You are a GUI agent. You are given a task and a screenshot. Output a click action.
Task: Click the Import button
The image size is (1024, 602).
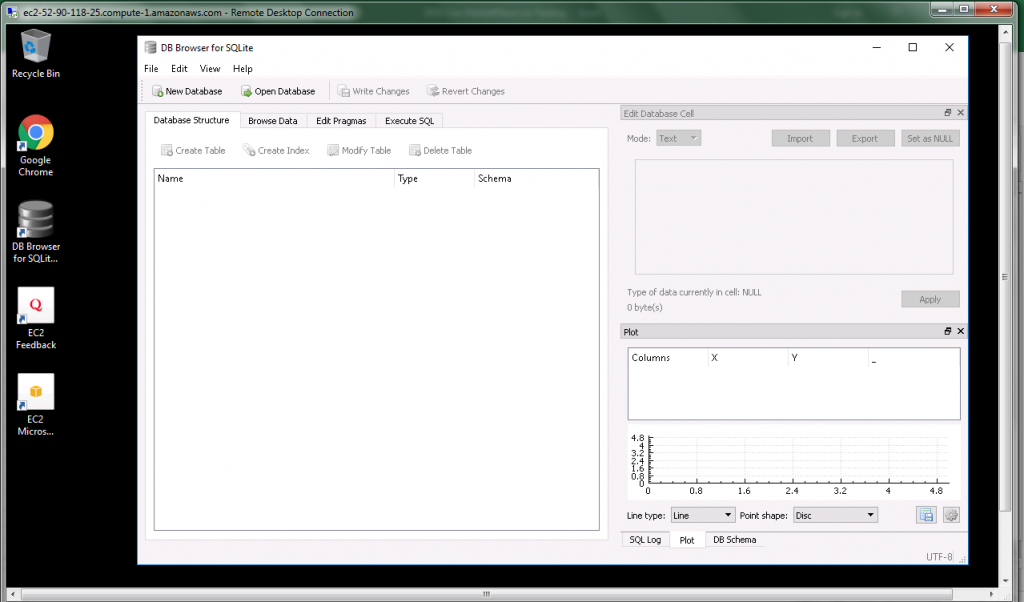coord(800,138)
